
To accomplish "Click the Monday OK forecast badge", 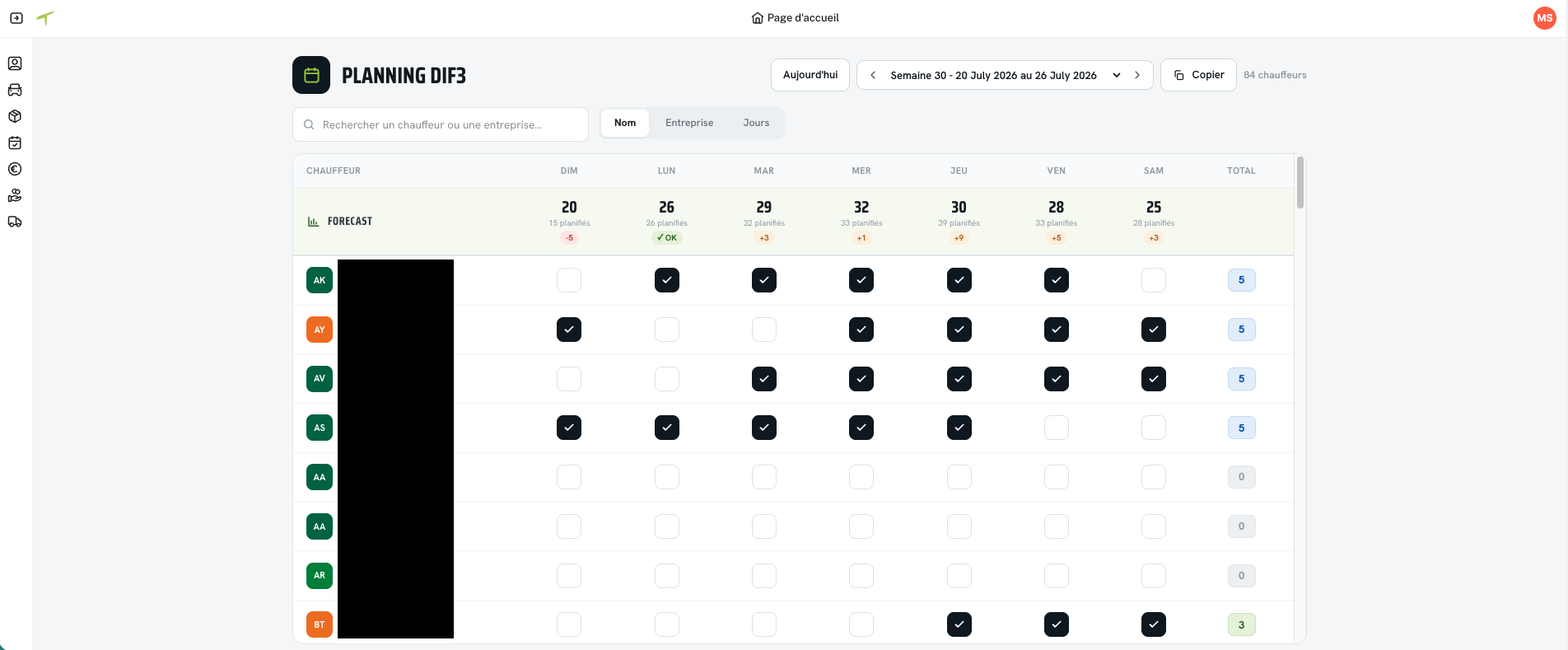I will pos(667,238).
